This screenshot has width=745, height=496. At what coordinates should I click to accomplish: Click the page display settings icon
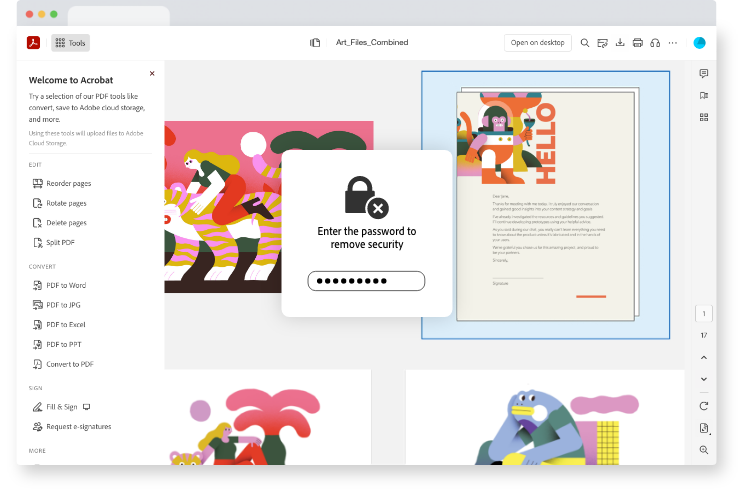[x=704, y=428]
